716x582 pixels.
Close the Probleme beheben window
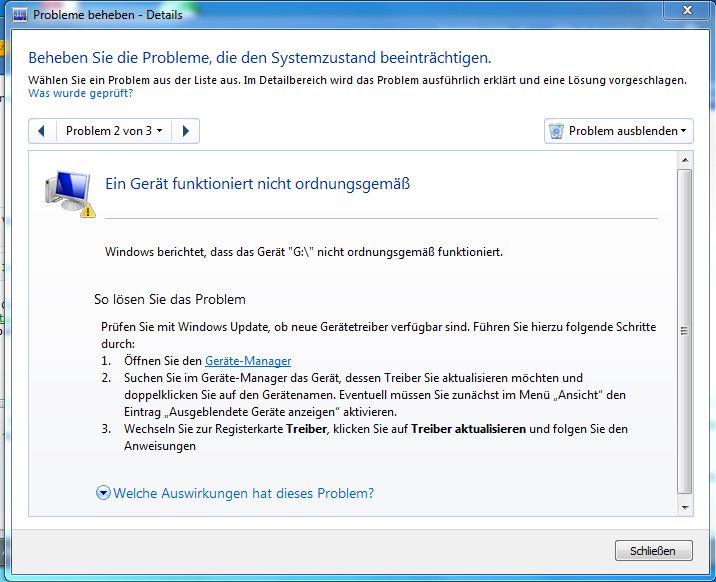pos(687,10)
